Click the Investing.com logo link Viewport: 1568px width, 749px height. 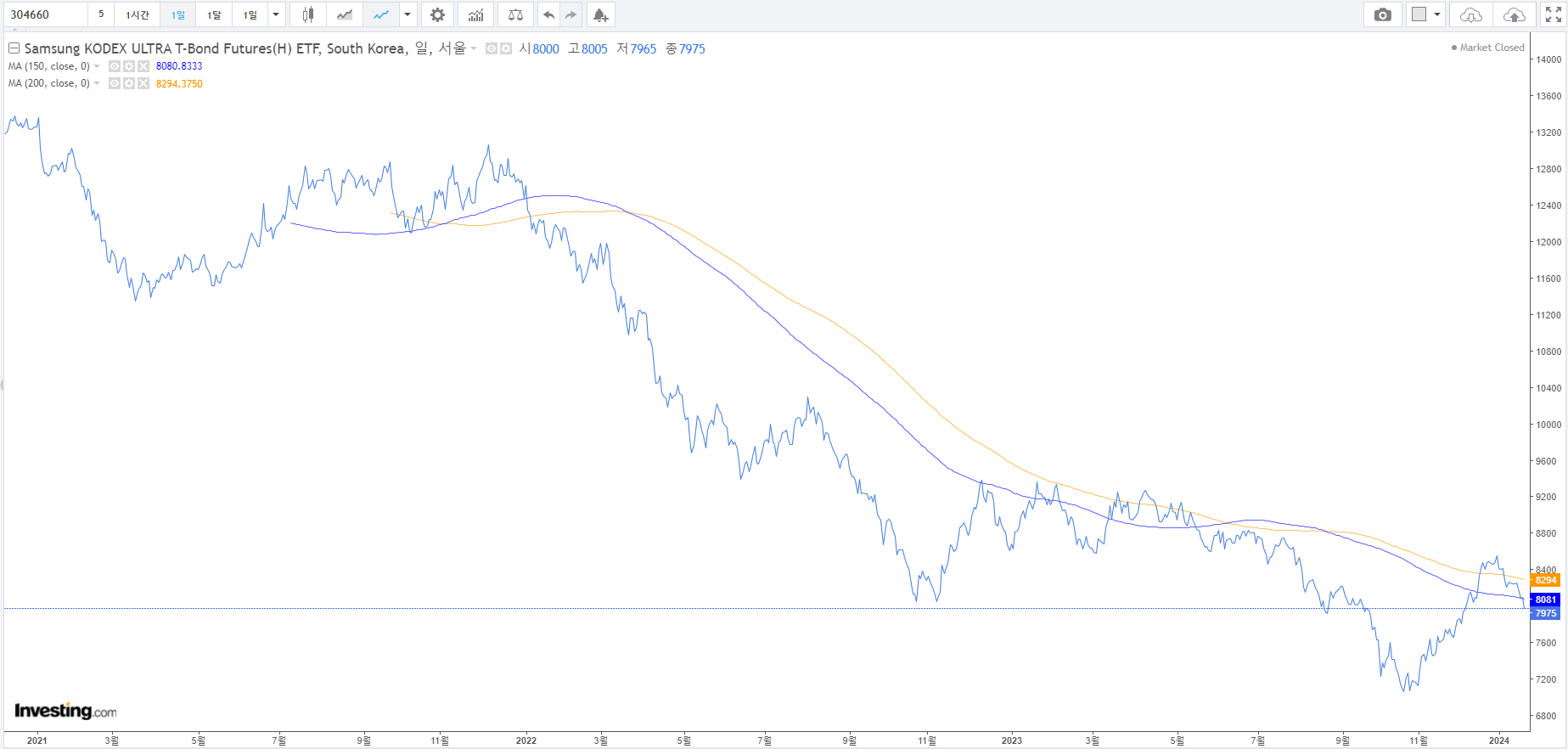pyautogui.click(x=65, y=711)
